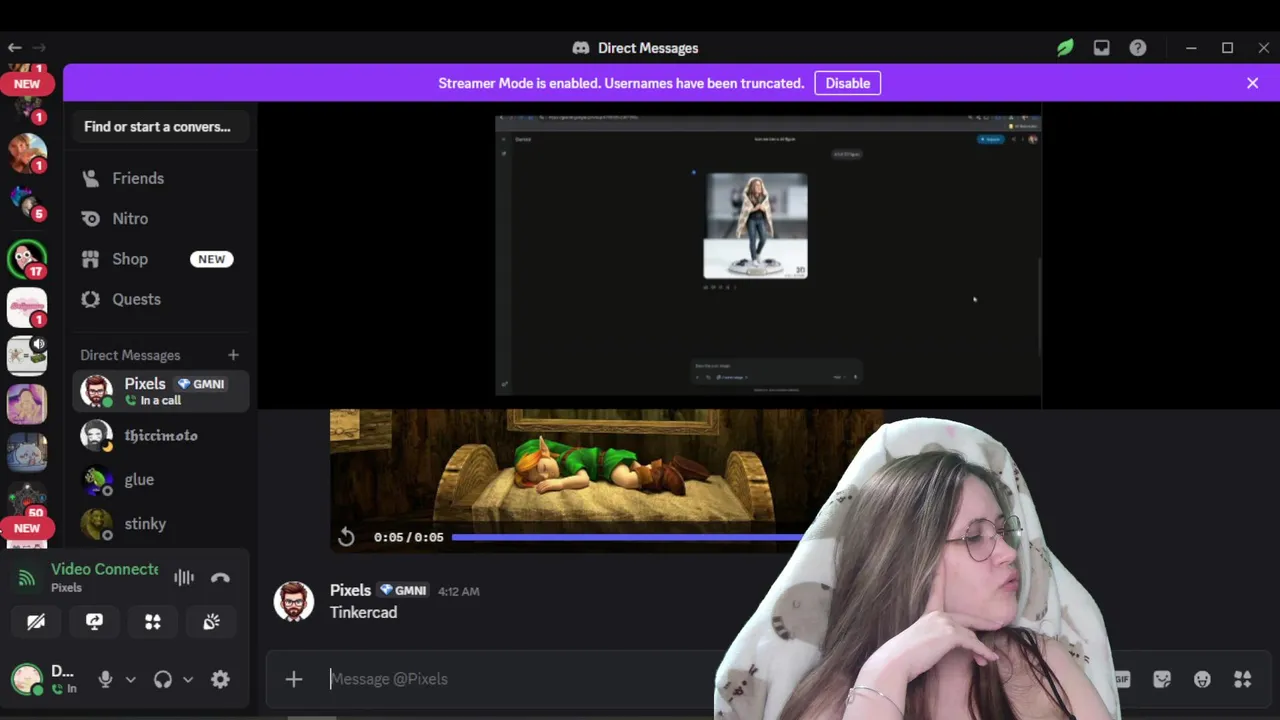Toggle microphone mute
This screenshot has width=1280, height=720.
pos(105,679)
